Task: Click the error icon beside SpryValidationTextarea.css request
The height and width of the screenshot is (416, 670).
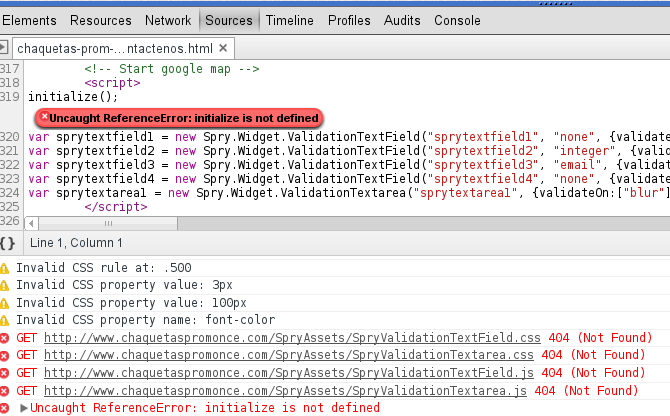Action: [4, 355]
